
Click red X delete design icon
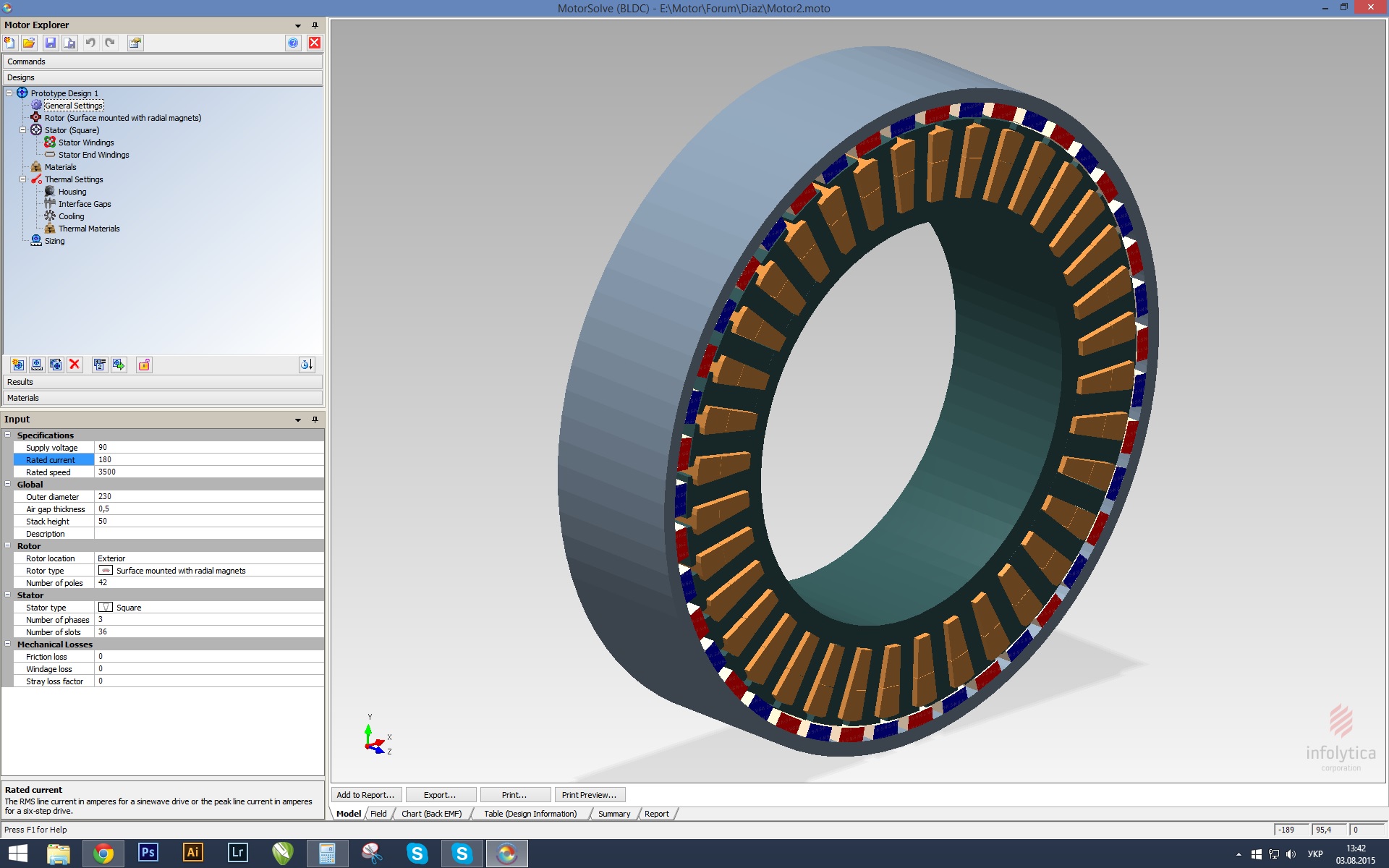75,365
